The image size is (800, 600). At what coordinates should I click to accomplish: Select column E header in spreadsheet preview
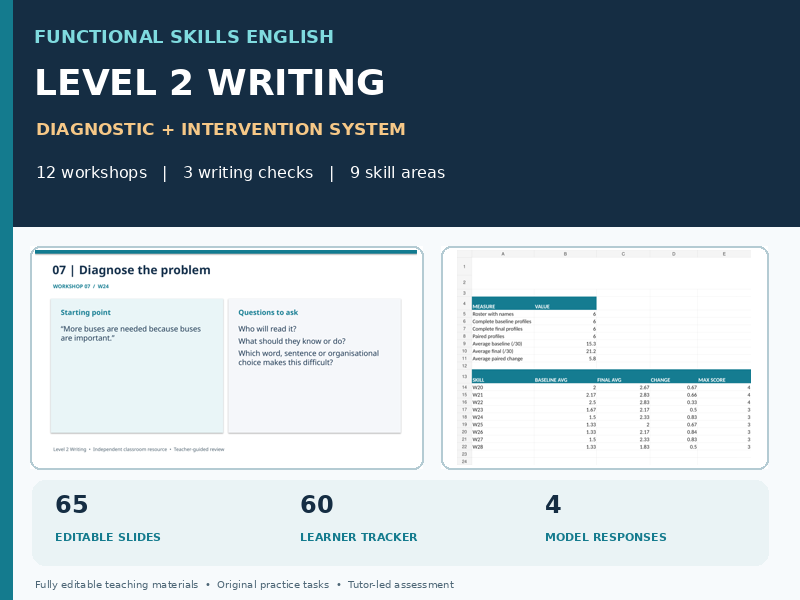pos(724,254)
